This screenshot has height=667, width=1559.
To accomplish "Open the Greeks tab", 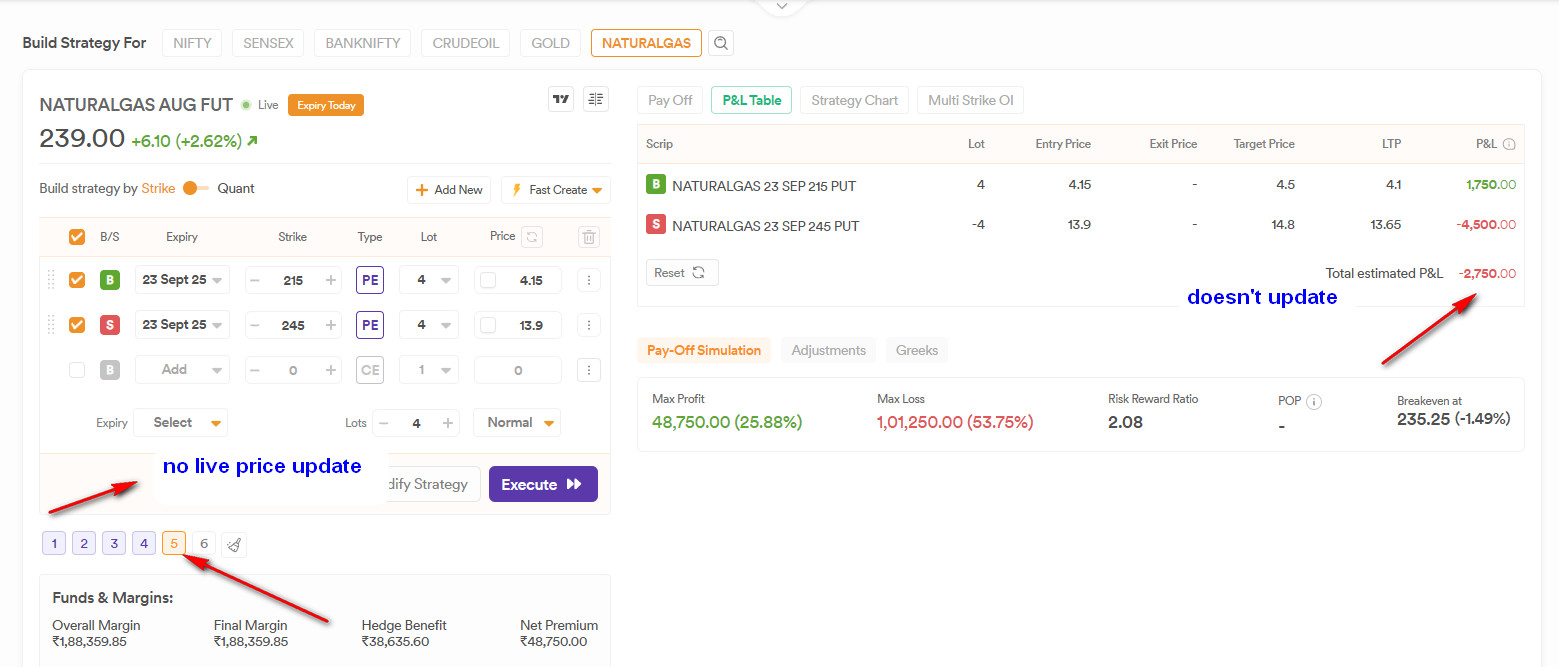I will coord(916,350).
